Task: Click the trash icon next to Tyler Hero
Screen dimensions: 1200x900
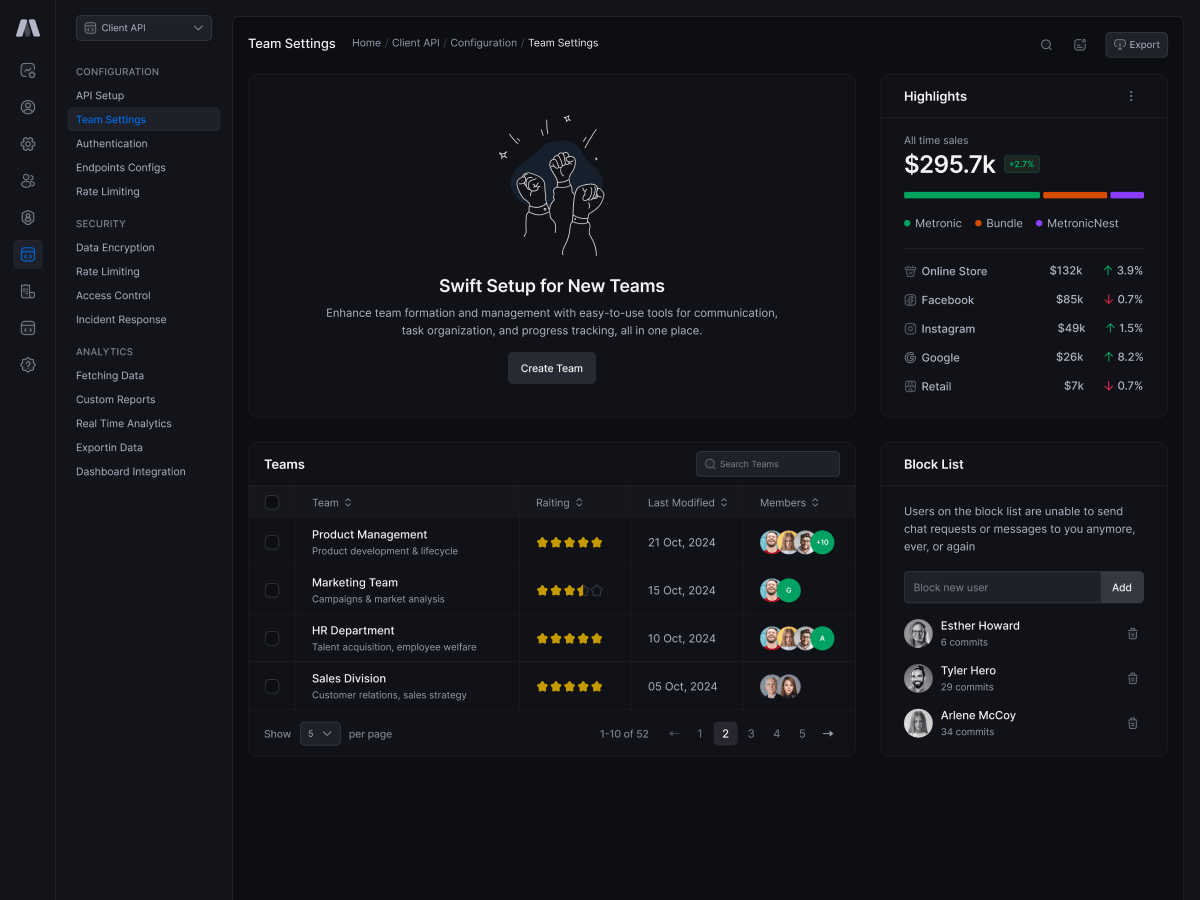Action: coord(1132,678)
